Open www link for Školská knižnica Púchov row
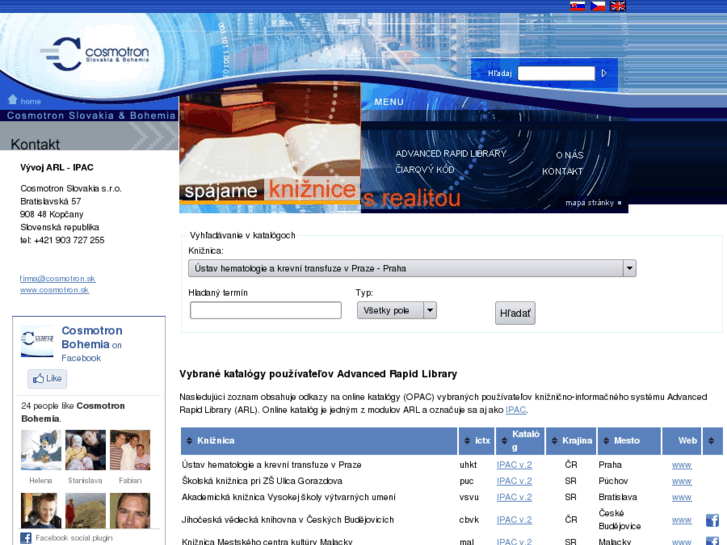 [x=682, y=481]
